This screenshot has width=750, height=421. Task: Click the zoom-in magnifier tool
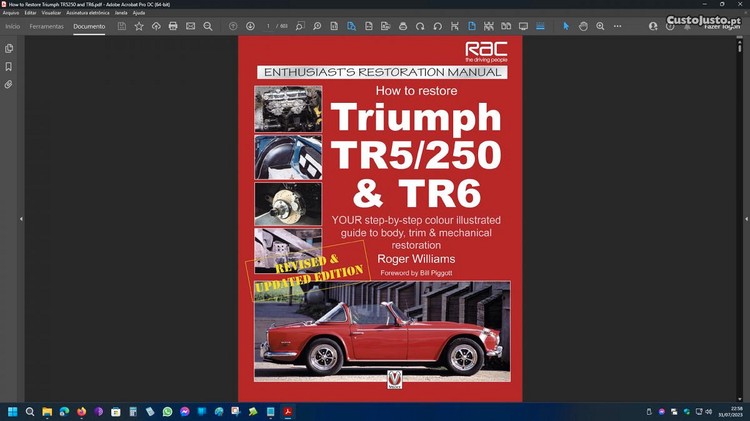click(x=600, y=26)
